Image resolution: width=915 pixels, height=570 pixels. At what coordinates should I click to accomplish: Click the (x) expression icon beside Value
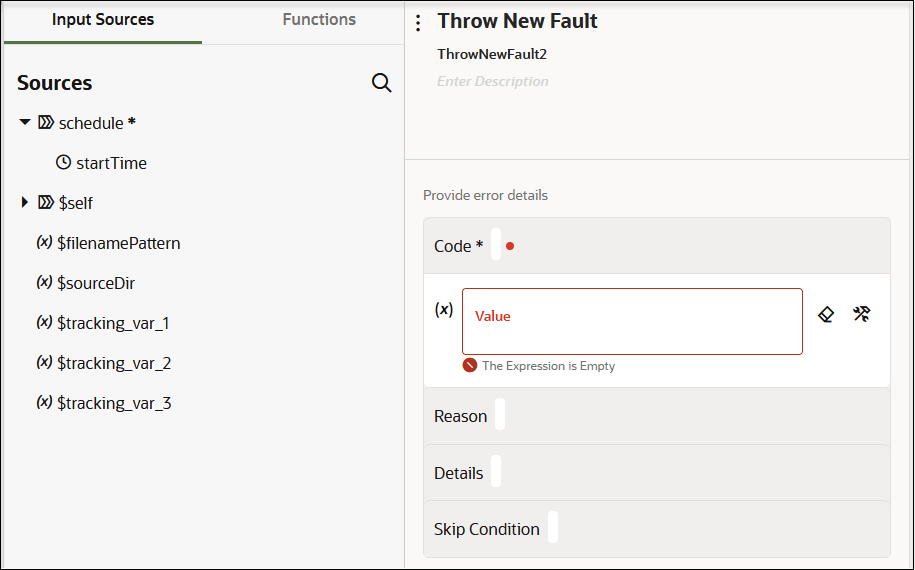click(x=444, y=310)
